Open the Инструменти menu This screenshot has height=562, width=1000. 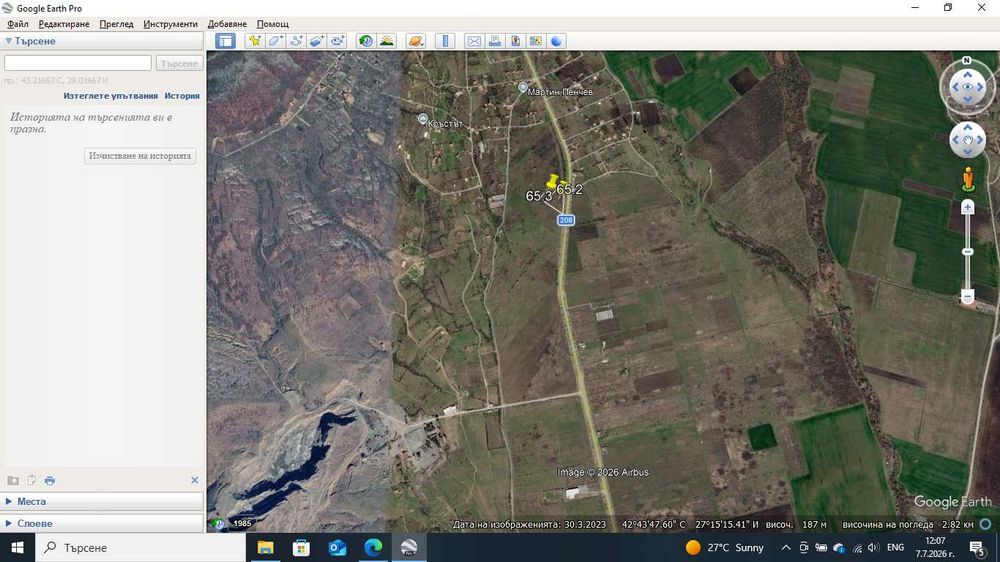[x=170, y=24]
